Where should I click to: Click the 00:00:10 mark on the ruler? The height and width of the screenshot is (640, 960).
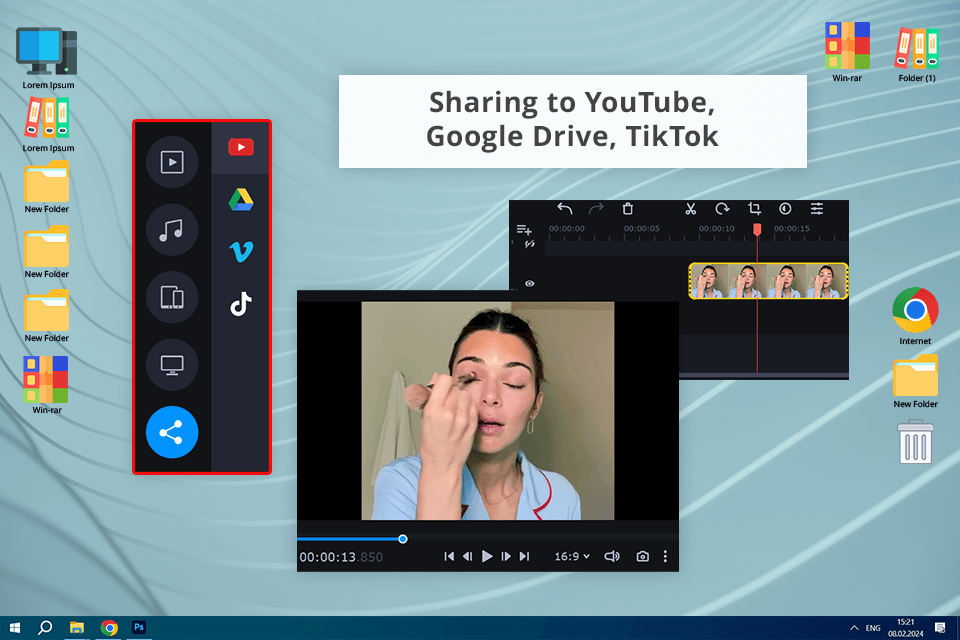tap(716, 228)
